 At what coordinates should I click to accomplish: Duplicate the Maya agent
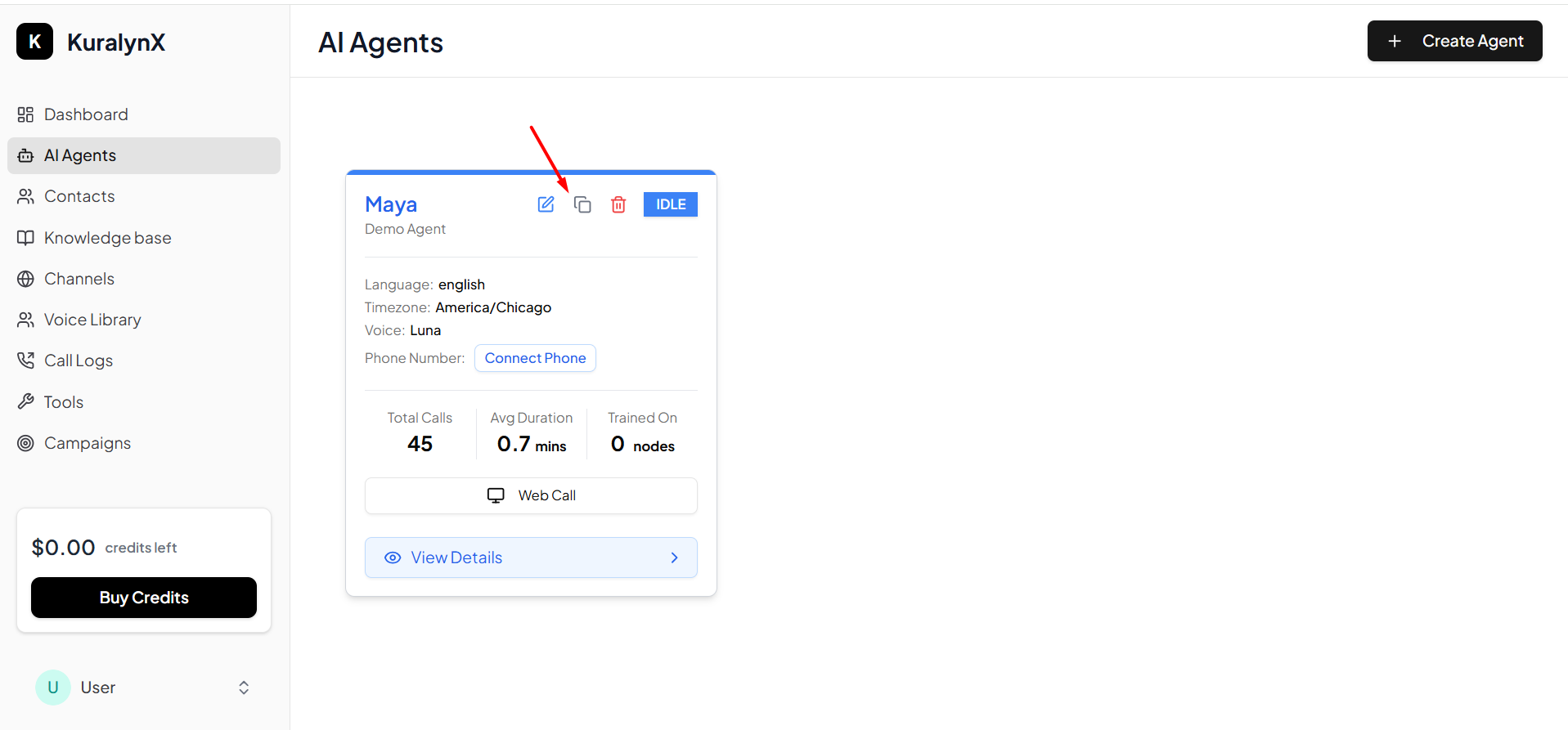(582, 204)
